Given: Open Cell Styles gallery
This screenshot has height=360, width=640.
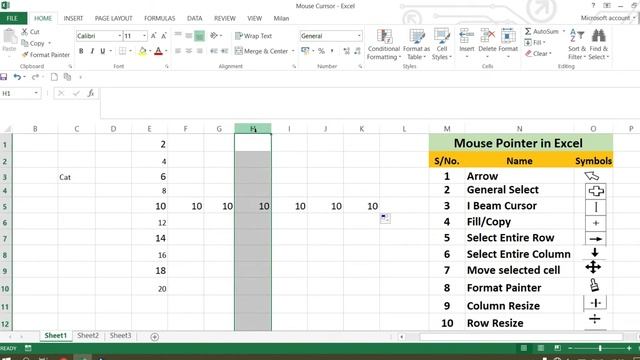Looking at the screenshot, I should point(442,44).
